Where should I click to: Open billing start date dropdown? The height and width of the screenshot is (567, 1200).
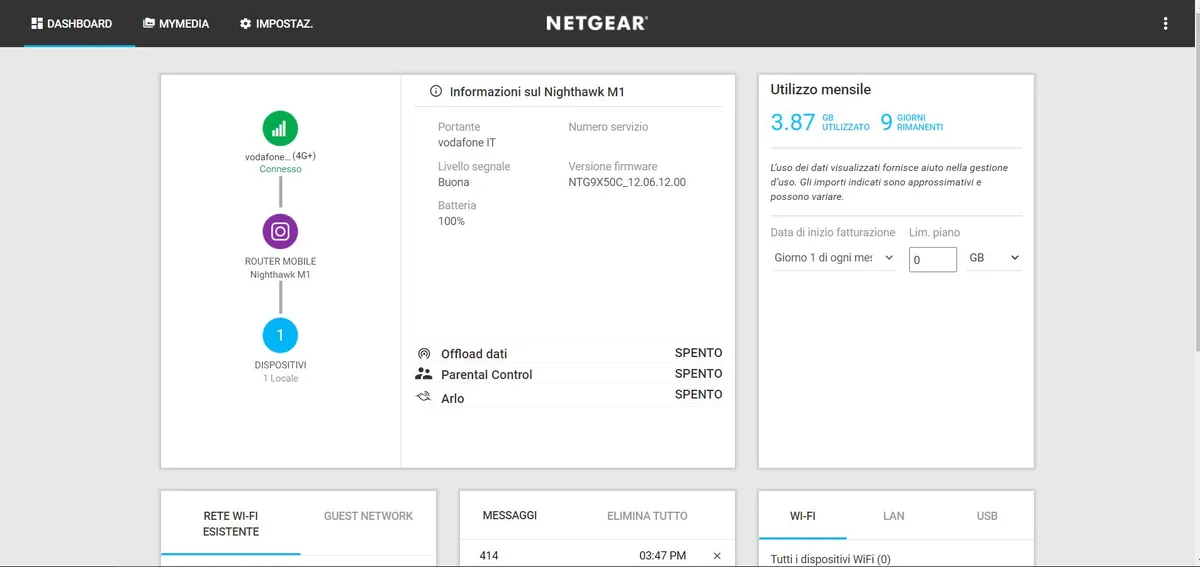pyautogui.click(x=834, y=258)
